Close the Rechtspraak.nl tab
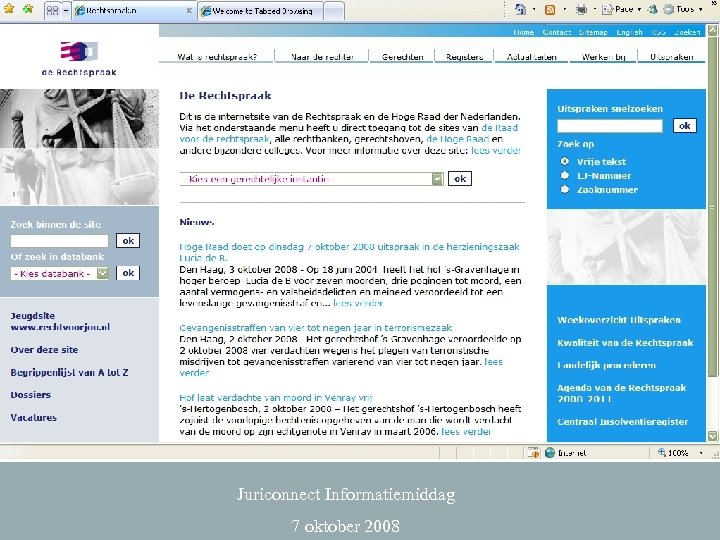720x540 pixels. 189,11
